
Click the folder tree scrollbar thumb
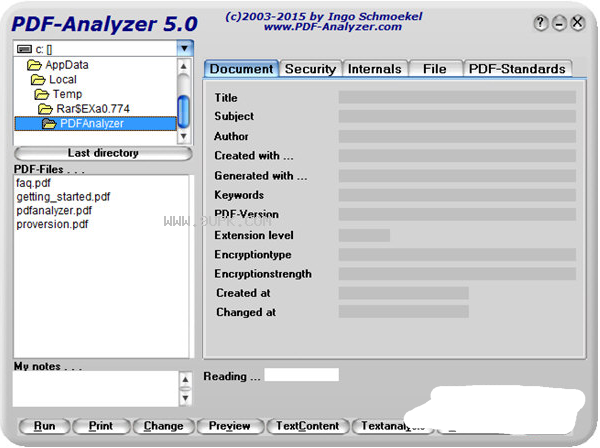tap(184, 111)
